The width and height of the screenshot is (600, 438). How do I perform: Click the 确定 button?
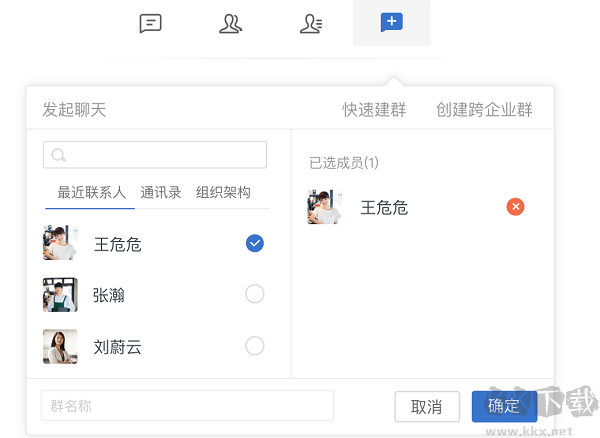coord(504,407)
